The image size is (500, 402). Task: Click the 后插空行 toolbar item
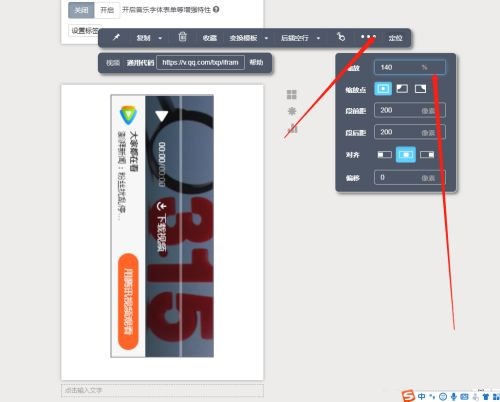click(295, 38)
